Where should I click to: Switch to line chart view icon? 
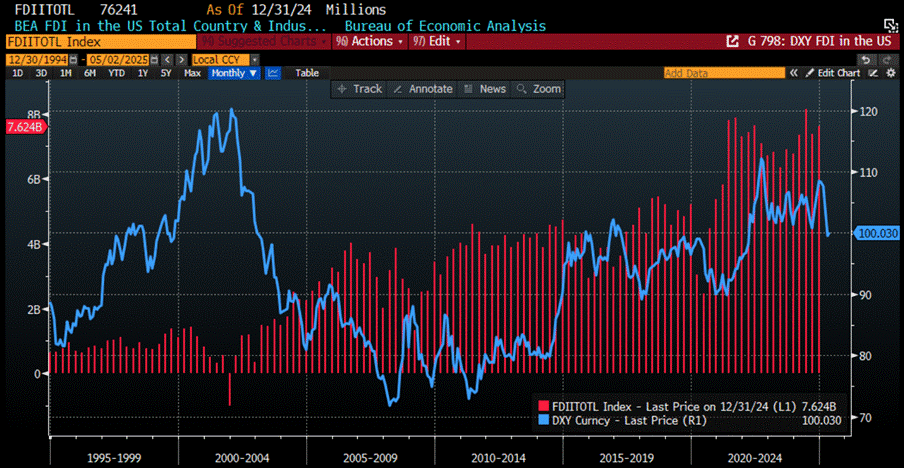pos(273,73)
